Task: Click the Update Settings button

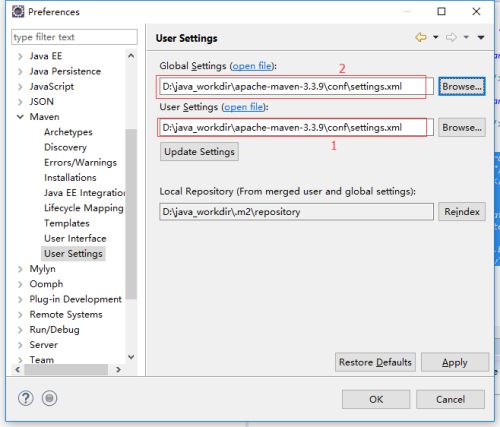Action: point(199,152)
